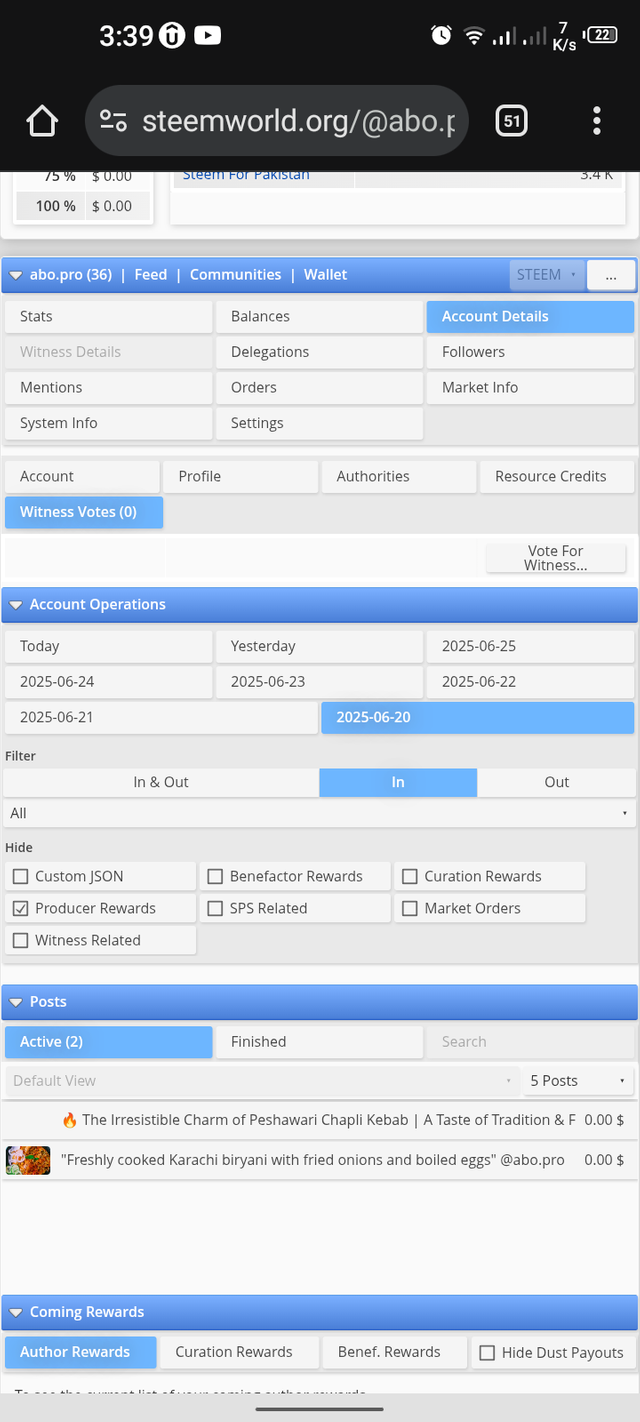Open the Communities link

click(235, 275)
